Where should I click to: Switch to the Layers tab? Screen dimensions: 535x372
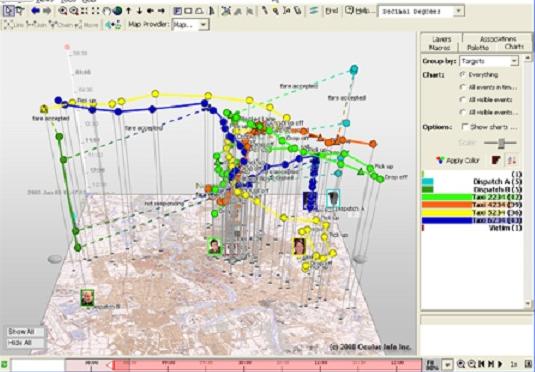click(x=442, y=39)
